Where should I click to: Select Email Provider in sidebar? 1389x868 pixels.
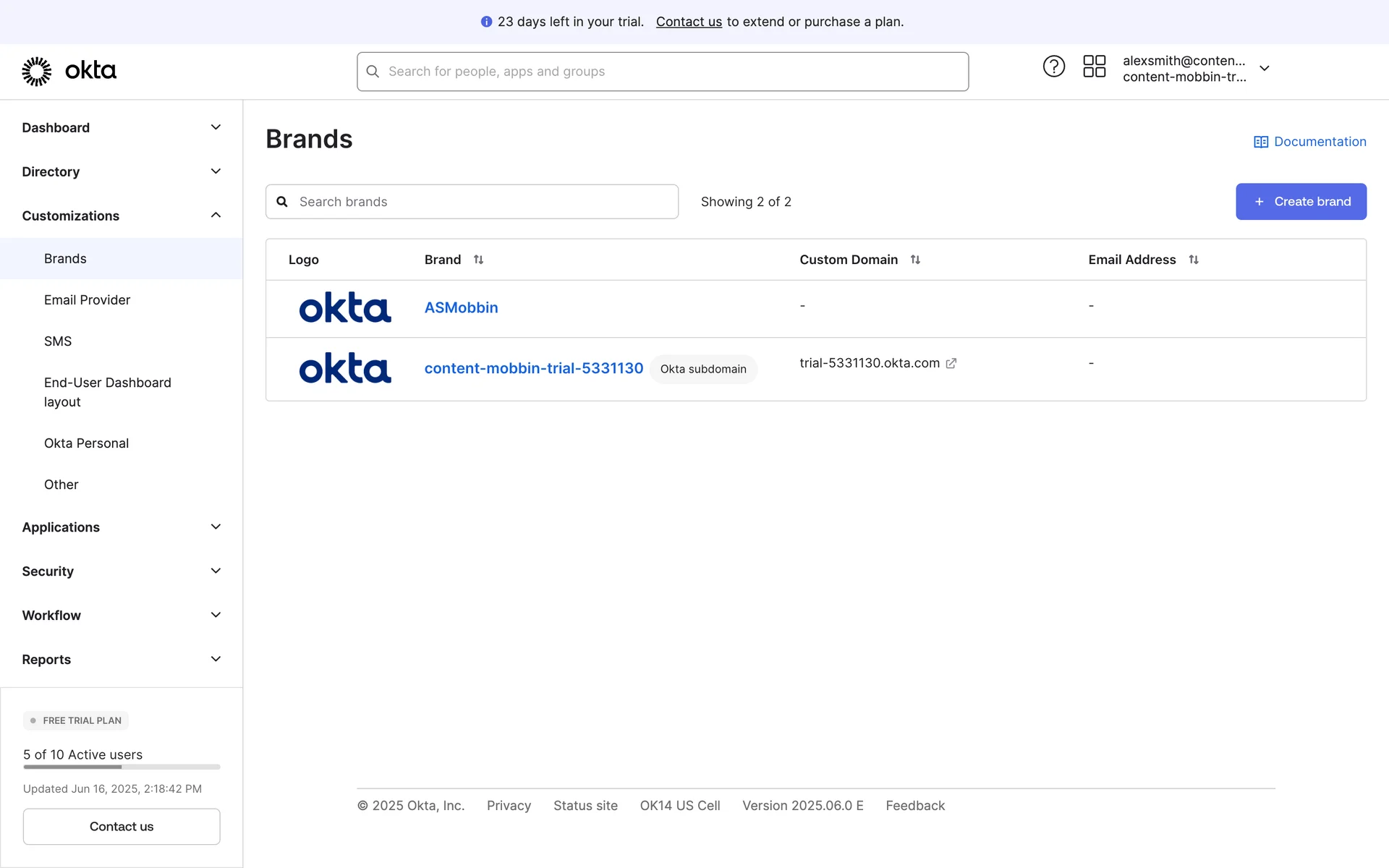87,300
